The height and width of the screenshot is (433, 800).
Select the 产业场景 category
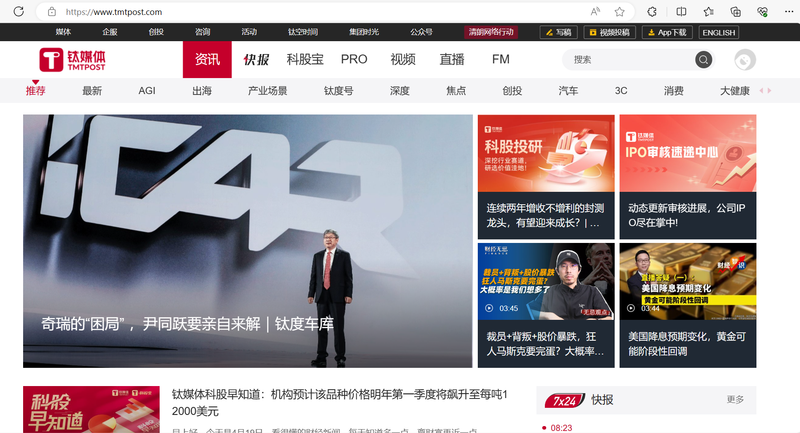coord(267,91)
